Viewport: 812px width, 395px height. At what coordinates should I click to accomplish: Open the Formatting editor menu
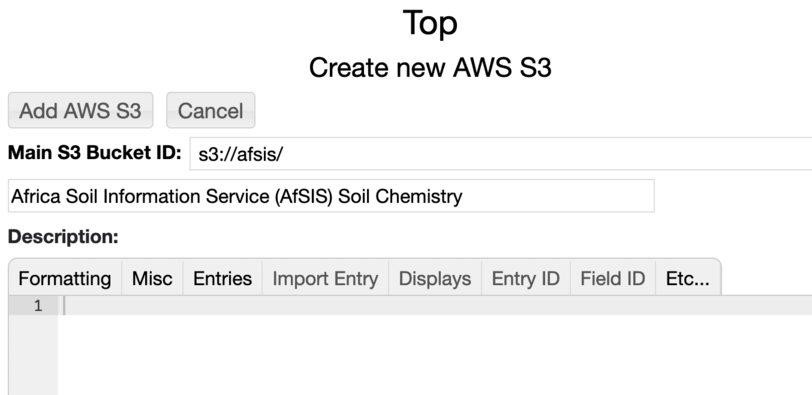pos(65,279)
